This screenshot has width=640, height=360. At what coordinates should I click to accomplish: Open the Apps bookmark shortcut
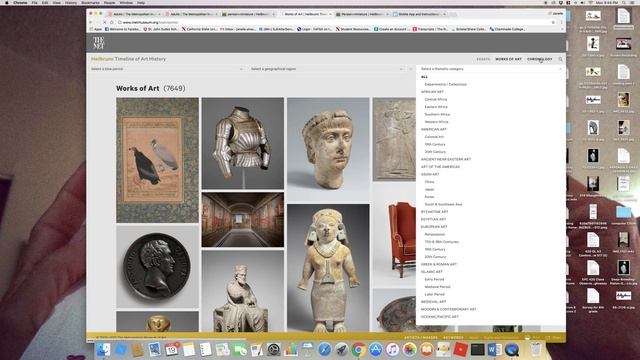96,29
